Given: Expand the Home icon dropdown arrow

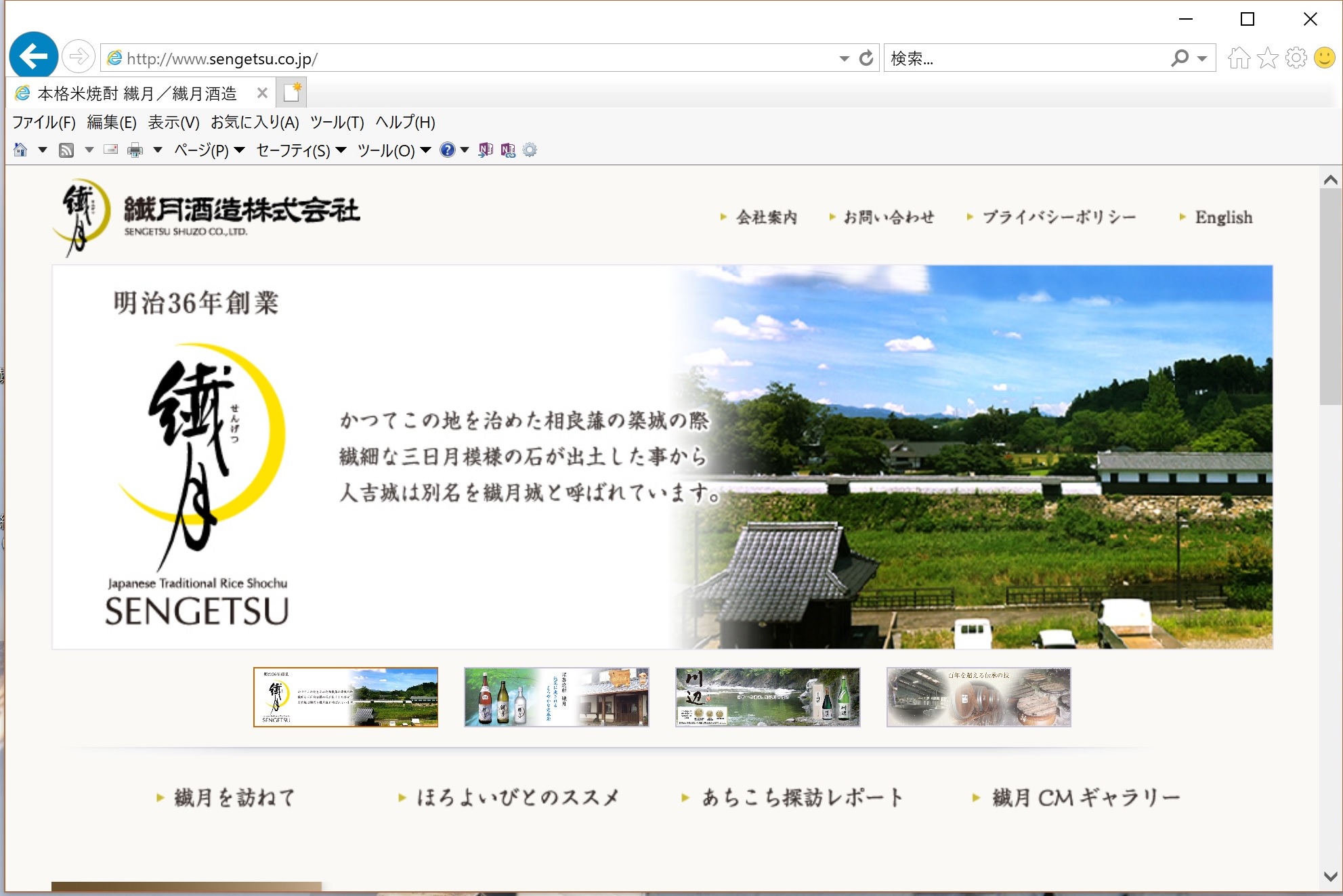Looking at the screenshot, I should tap(42, 150).
